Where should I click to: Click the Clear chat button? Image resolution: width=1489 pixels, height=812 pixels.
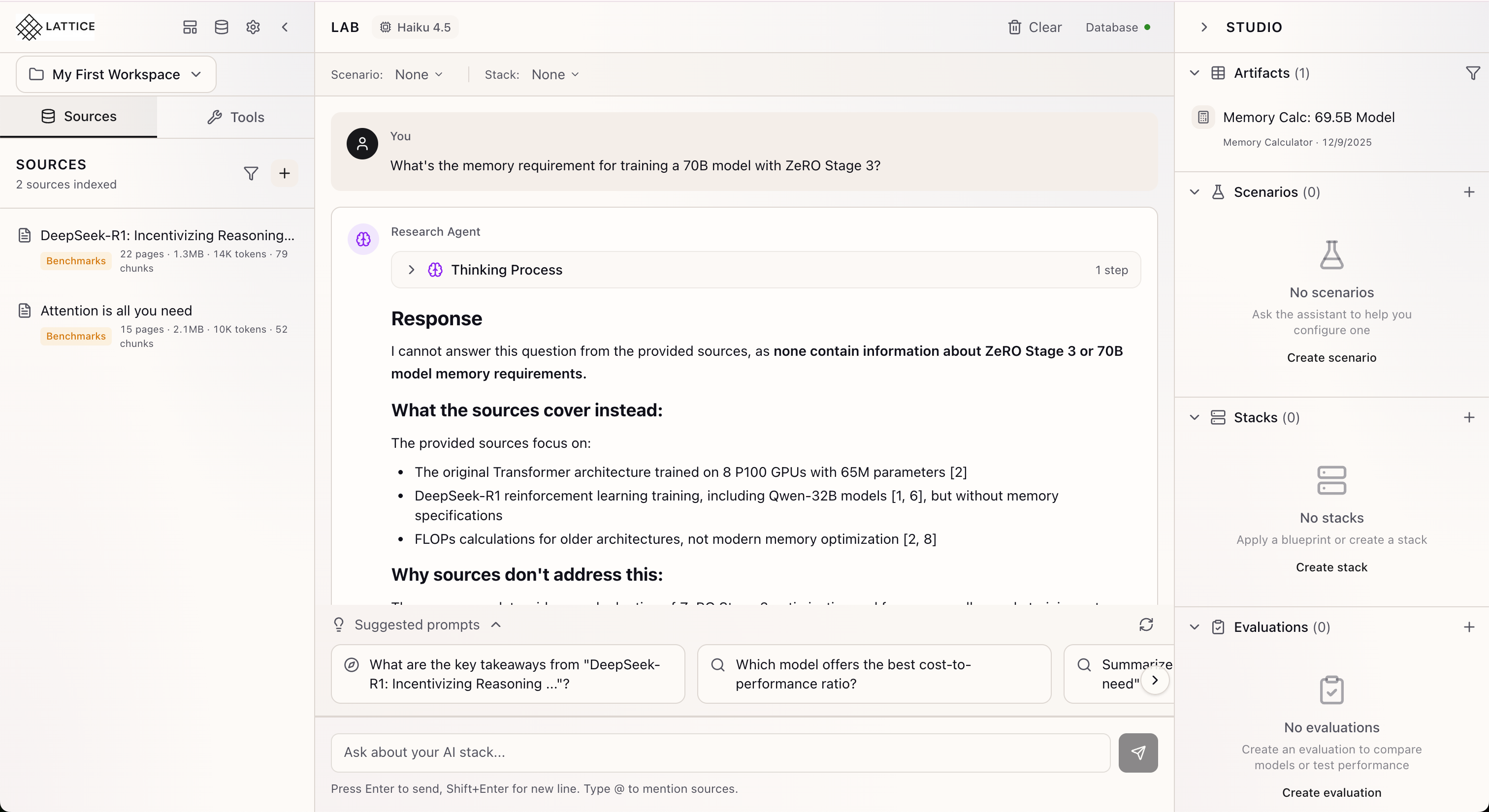(x=1035, y=27)
